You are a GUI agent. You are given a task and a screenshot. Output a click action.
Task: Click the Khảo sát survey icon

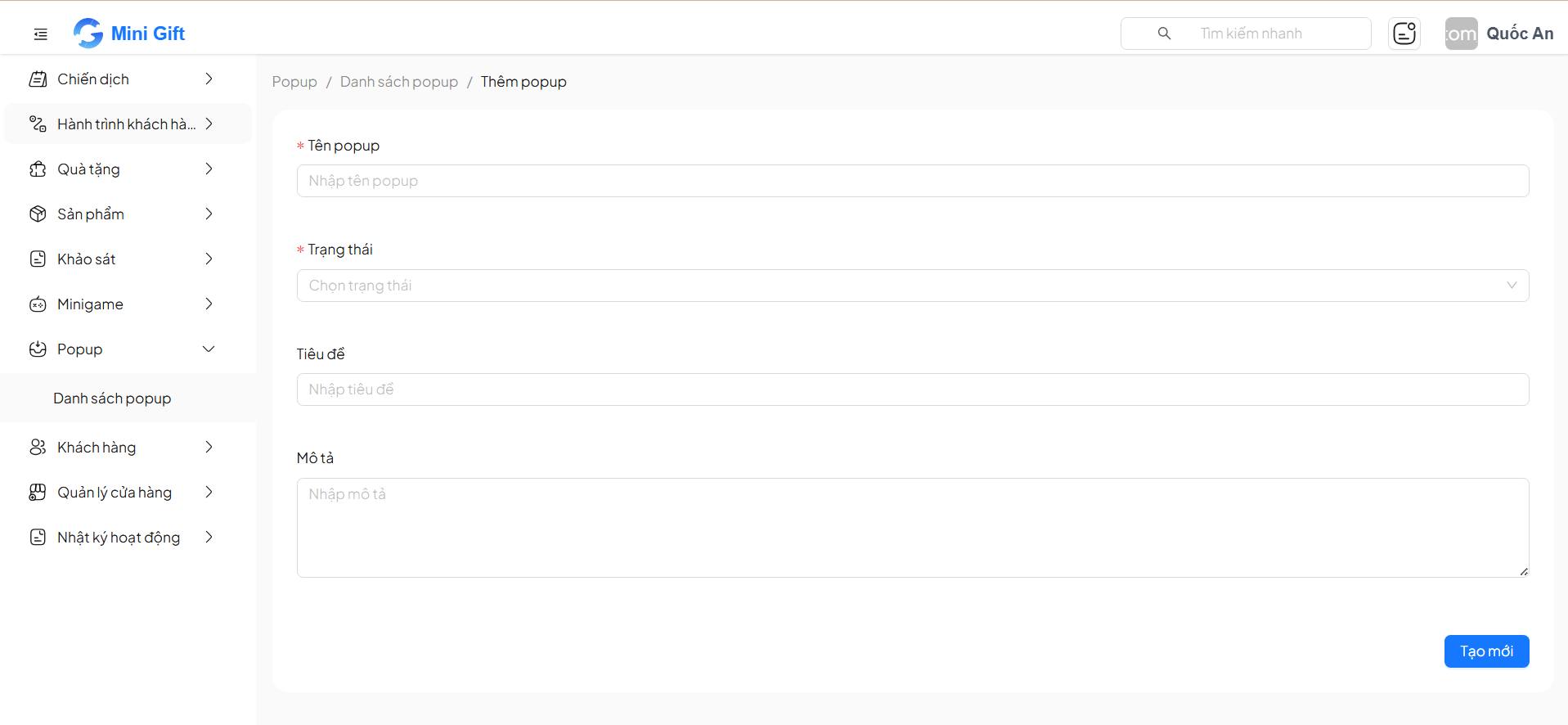tap(38, 259)
